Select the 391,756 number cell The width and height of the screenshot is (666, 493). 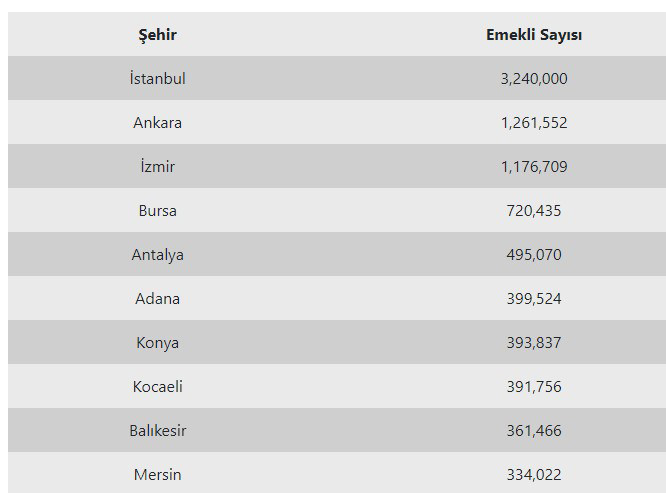[534, 386]
